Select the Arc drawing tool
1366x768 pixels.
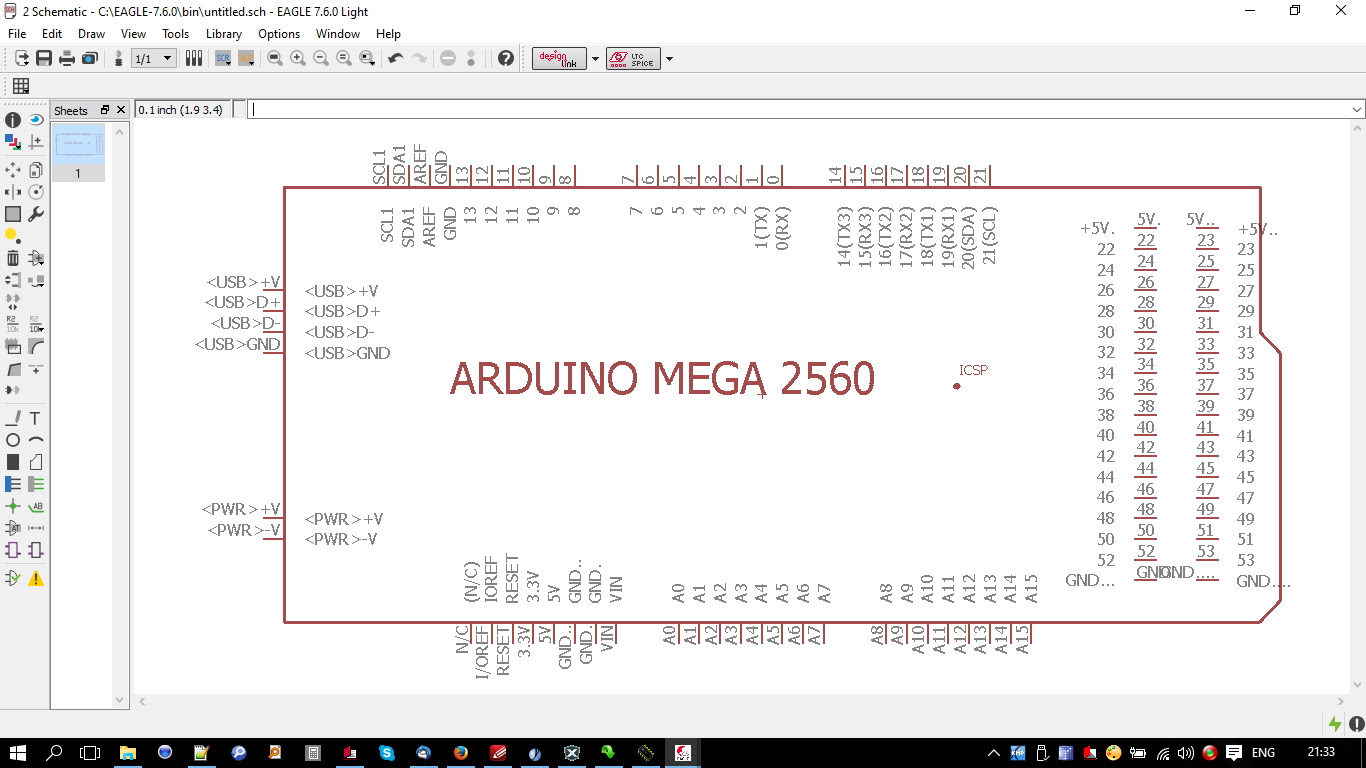point(36,440)
